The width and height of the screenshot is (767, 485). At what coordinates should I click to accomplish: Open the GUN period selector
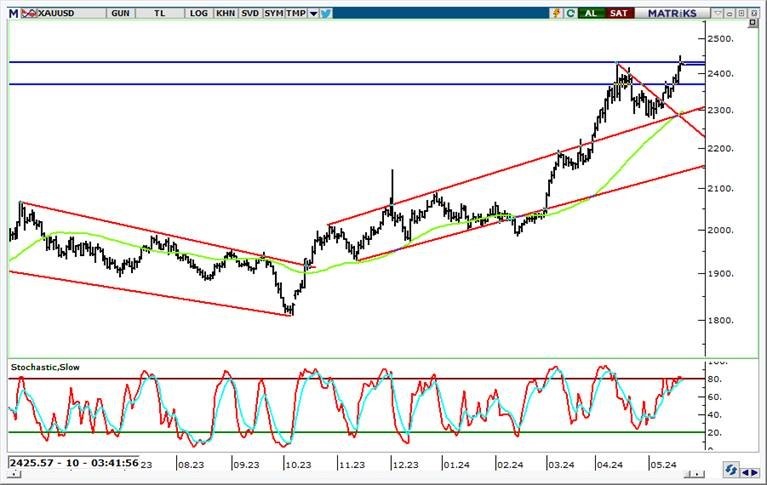(120, 13)
